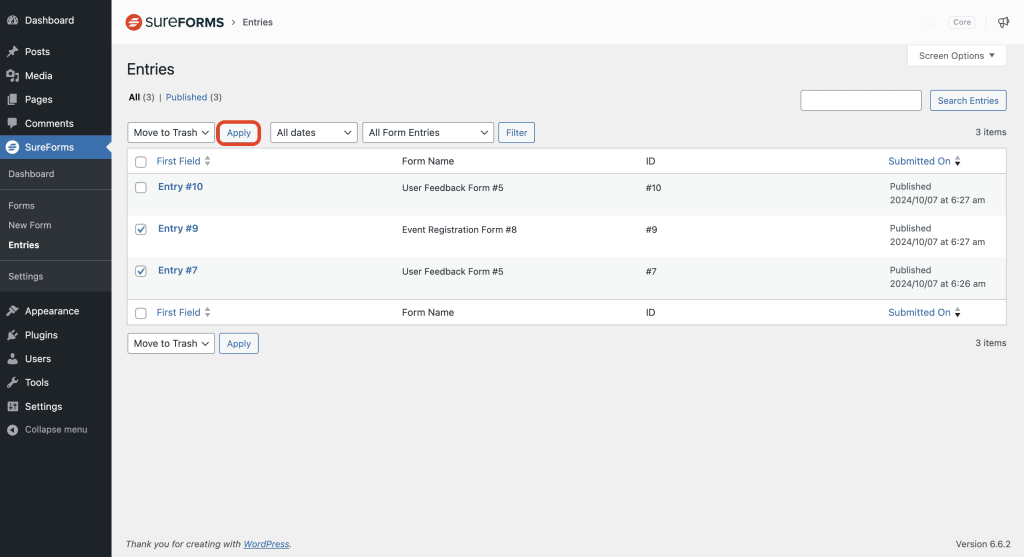Go to the Appearance menu

51,311
